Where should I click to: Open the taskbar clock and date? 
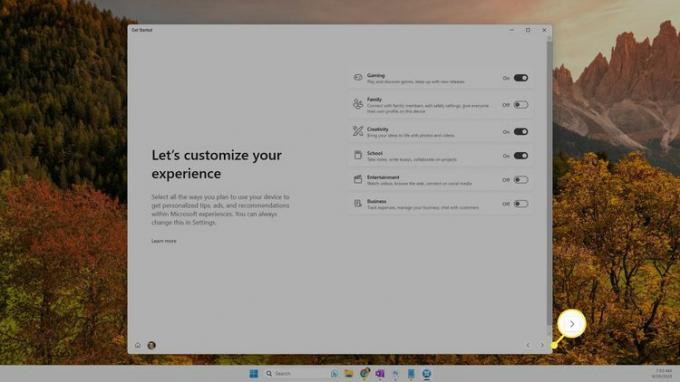[662, 373]
